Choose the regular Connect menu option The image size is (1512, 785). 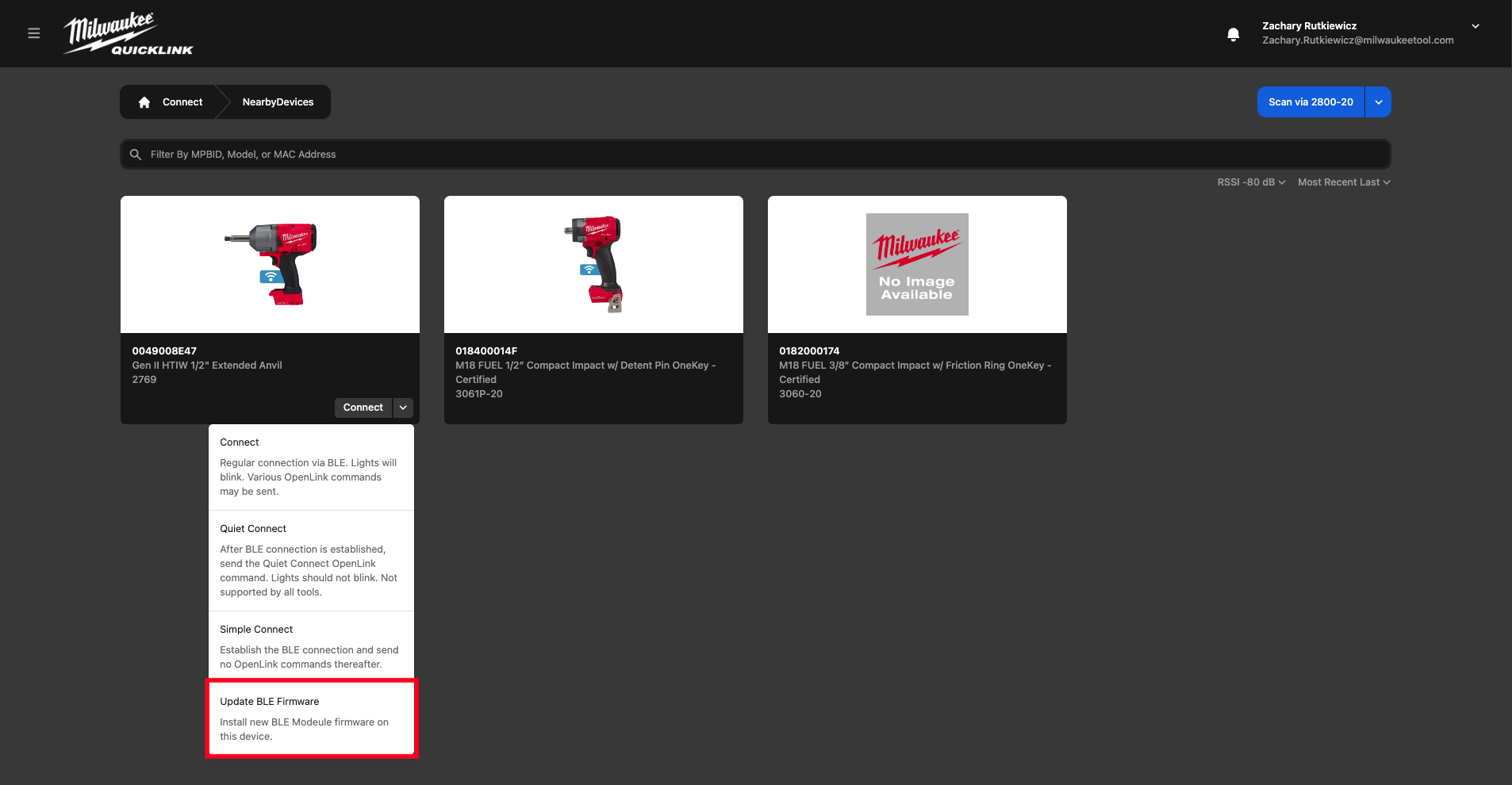pos(311,467)
